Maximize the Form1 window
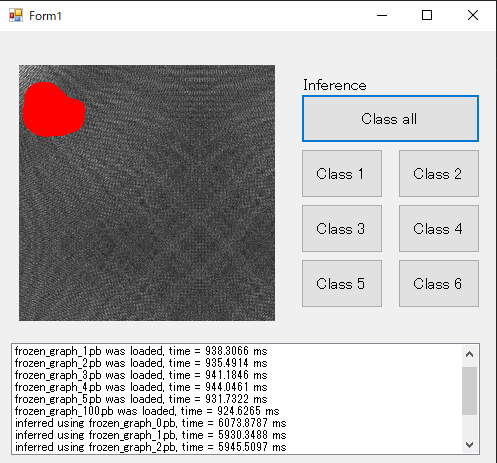The height and width of the screenshot is (463, 497). coord(427,15)
